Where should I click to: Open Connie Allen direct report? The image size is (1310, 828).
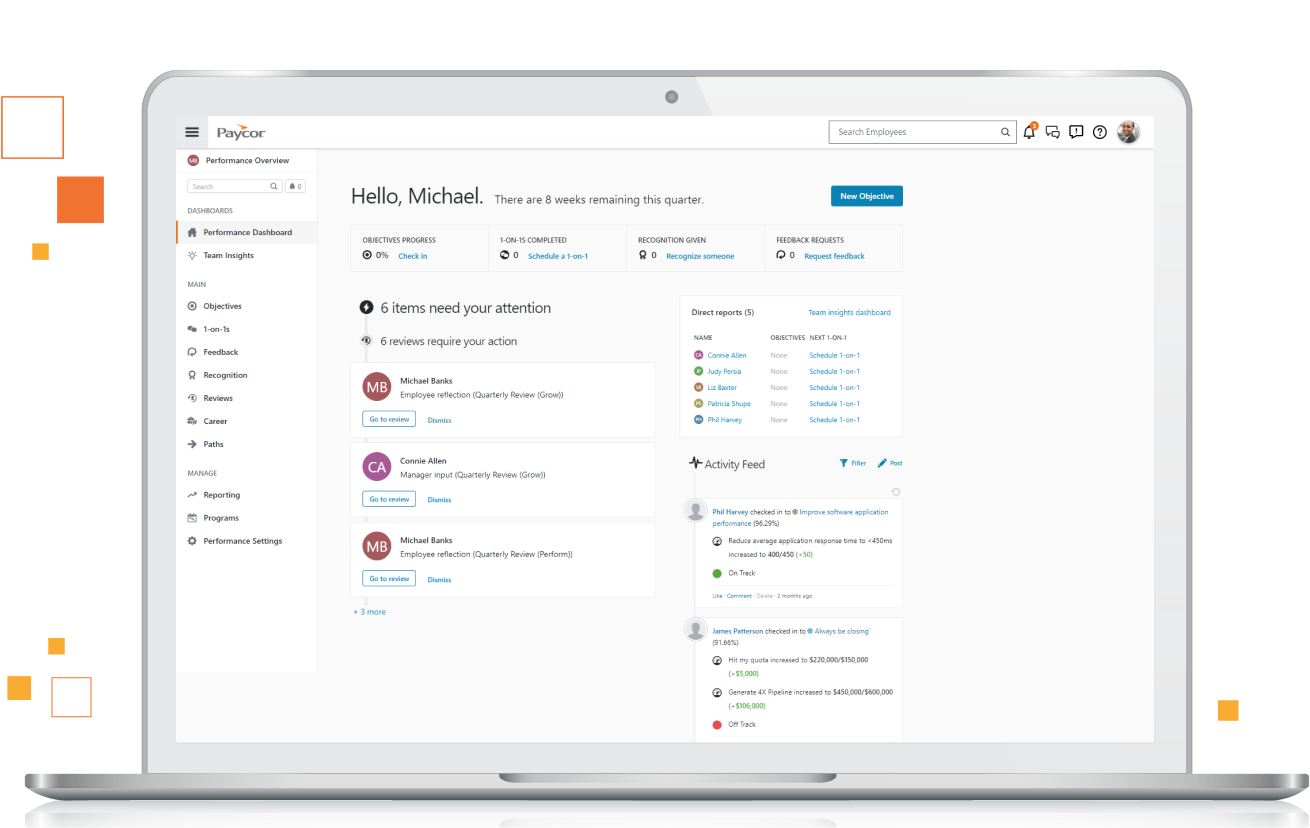tap(727, 355)
